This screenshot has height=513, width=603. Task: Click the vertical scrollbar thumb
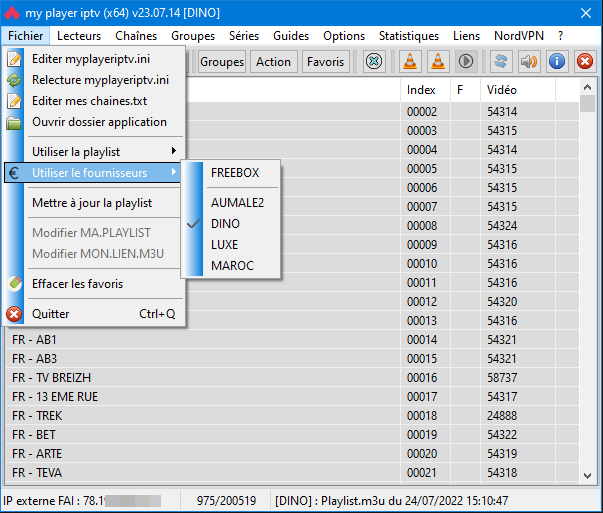587,103
